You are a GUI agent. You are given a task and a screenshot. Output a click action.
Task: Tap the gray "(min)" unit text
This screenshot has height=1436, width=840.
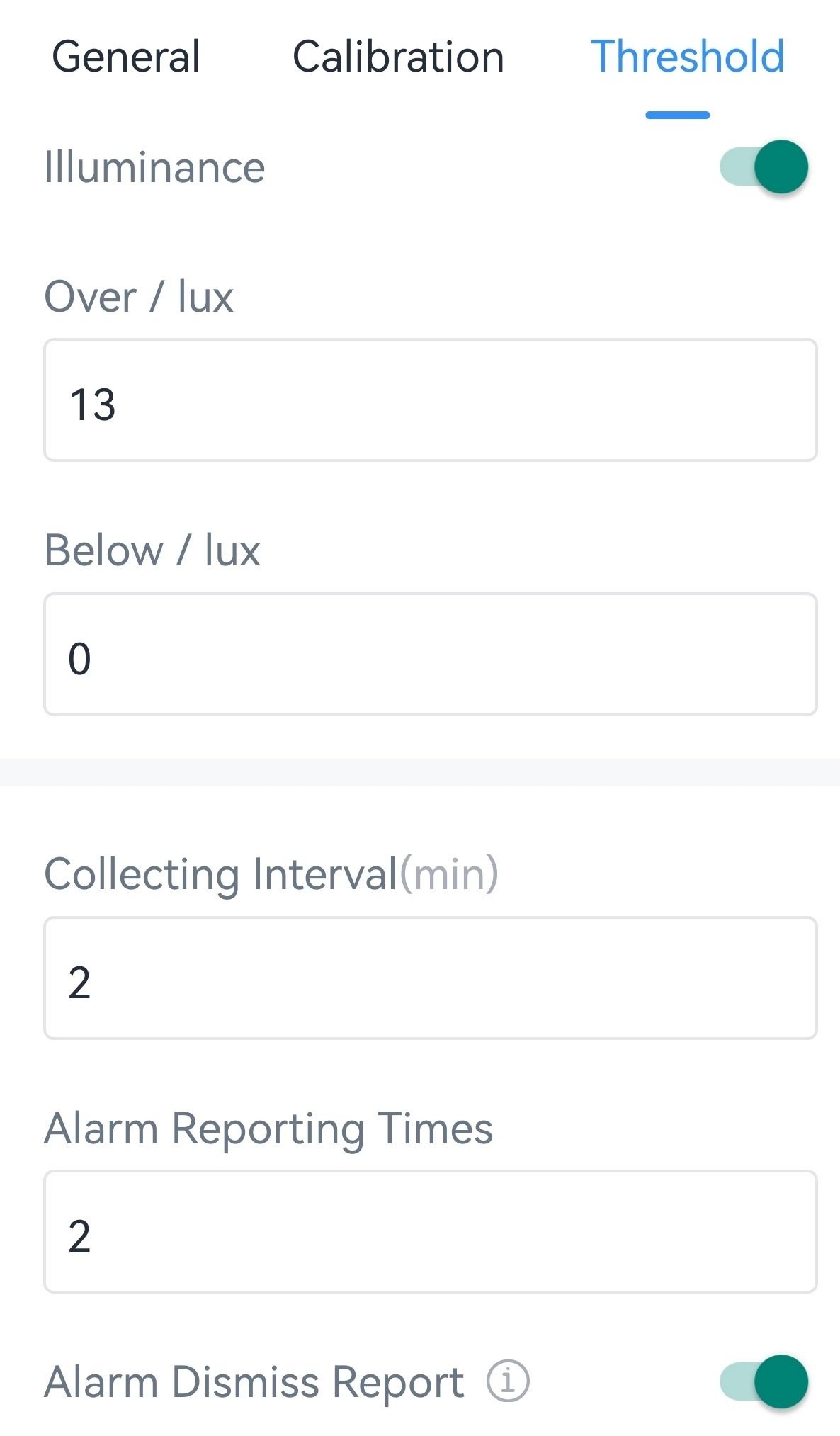(449, 874)
